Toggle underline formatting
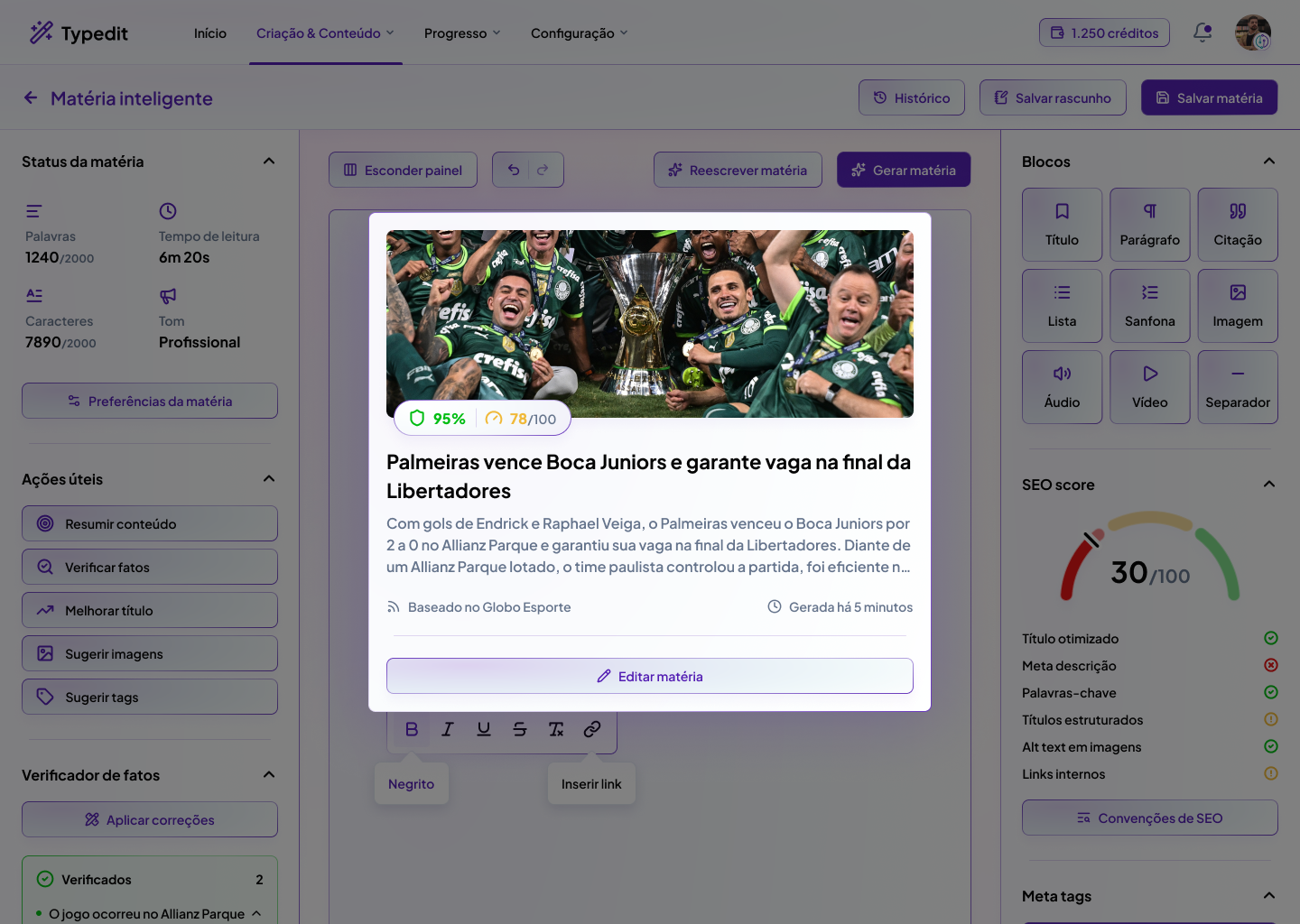Screen dimensions: 1300x924 pos(484,729)
